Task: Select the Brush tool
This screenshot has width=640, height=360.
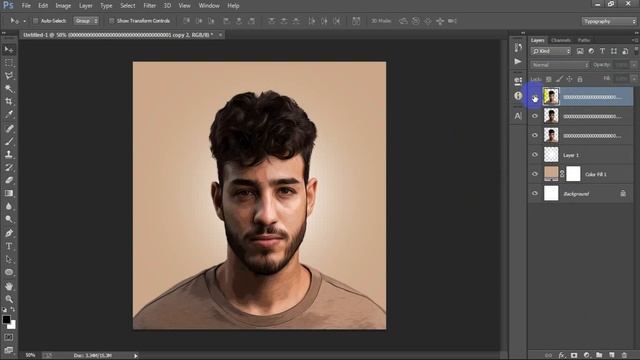Action: click(9, 142)
